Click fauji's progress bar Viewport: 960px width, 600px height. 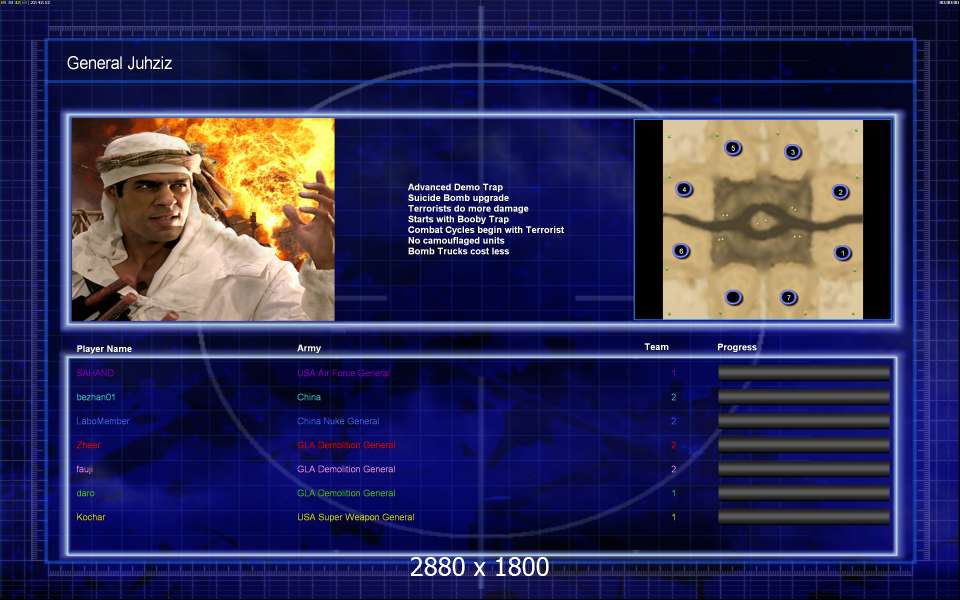click(804, 469)
